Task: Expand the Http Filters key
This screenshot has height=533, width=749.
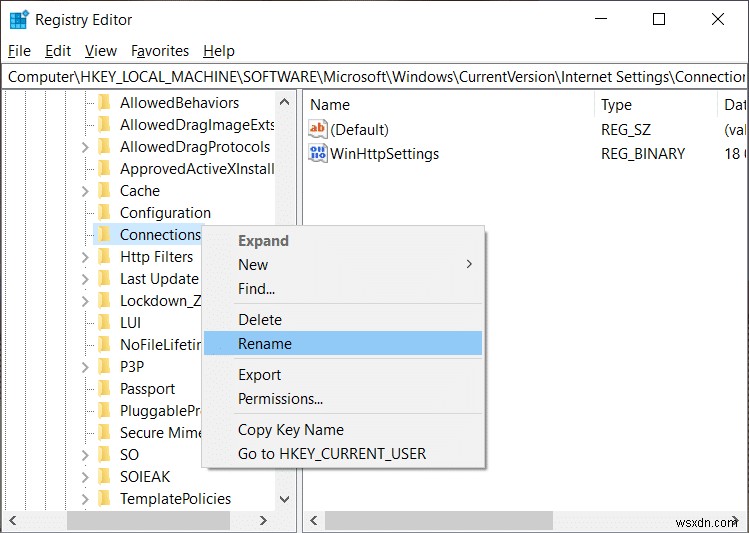Action: [85, 257]
